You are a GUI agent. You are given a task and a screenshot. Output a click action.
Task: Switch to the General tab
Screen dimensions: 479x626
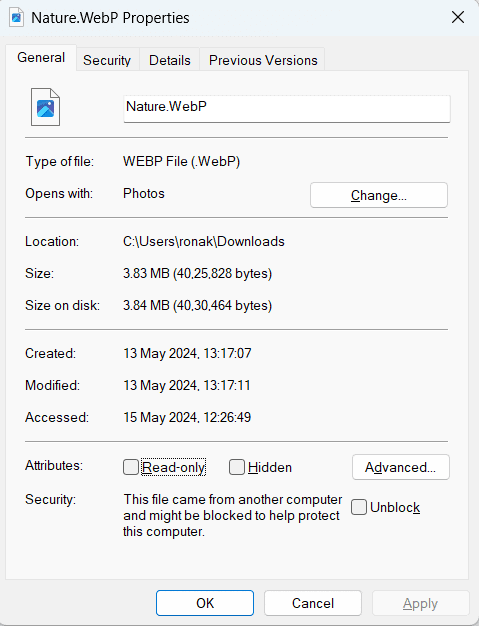41,57
